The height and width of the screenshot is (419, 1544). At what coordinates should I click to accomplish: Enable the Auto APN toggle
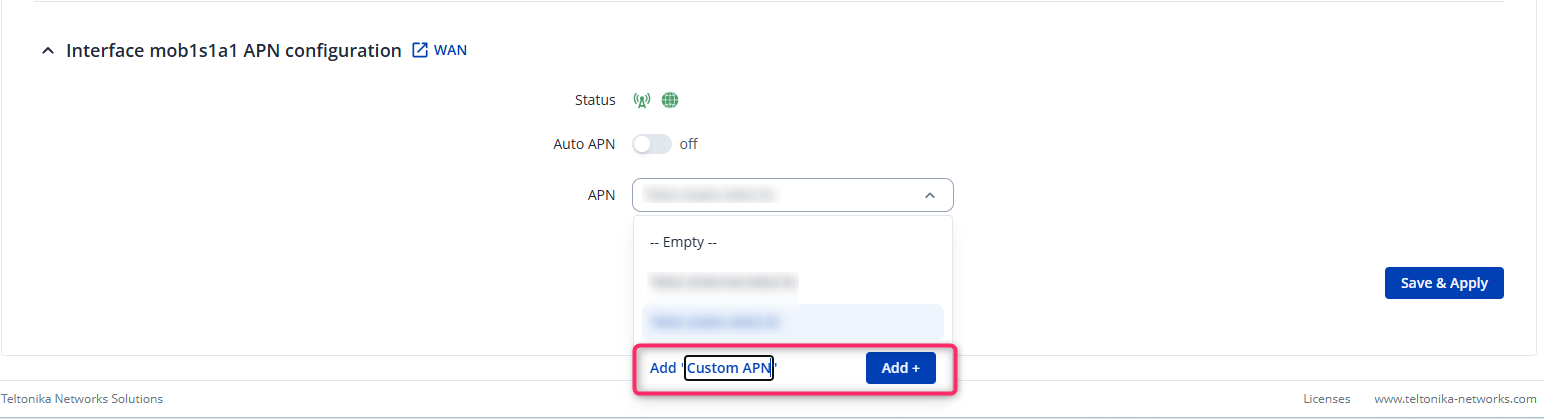651,144
